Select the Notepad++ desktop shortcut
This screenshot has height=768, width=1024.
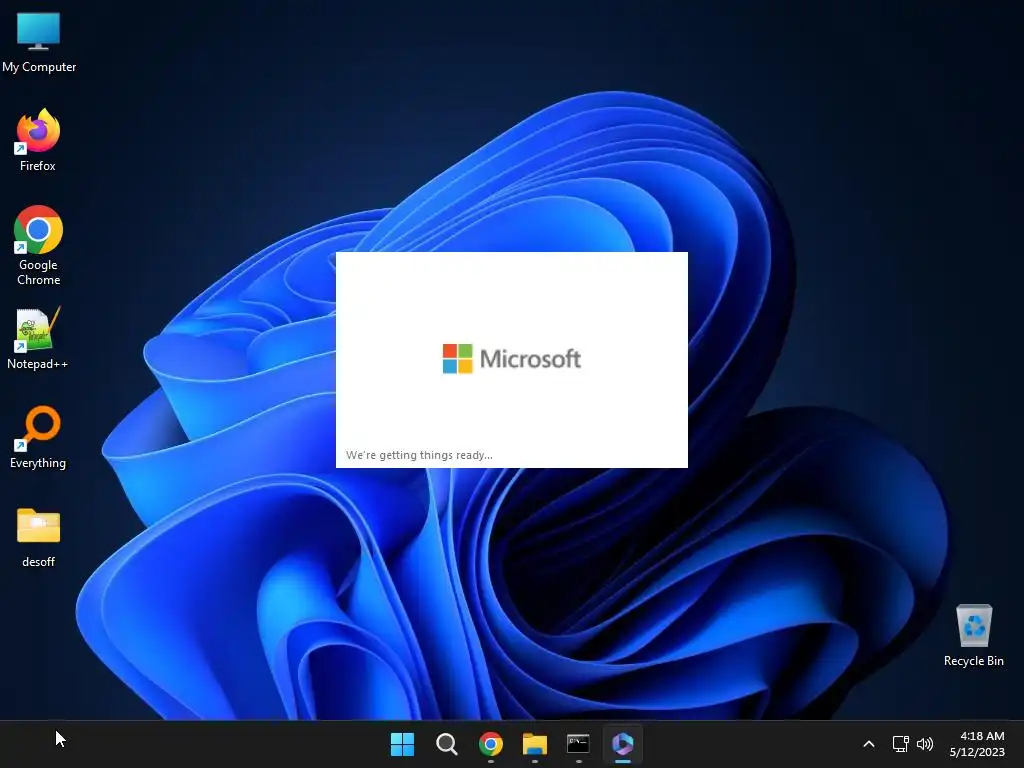pyautogui.click(x=38, y=338)
